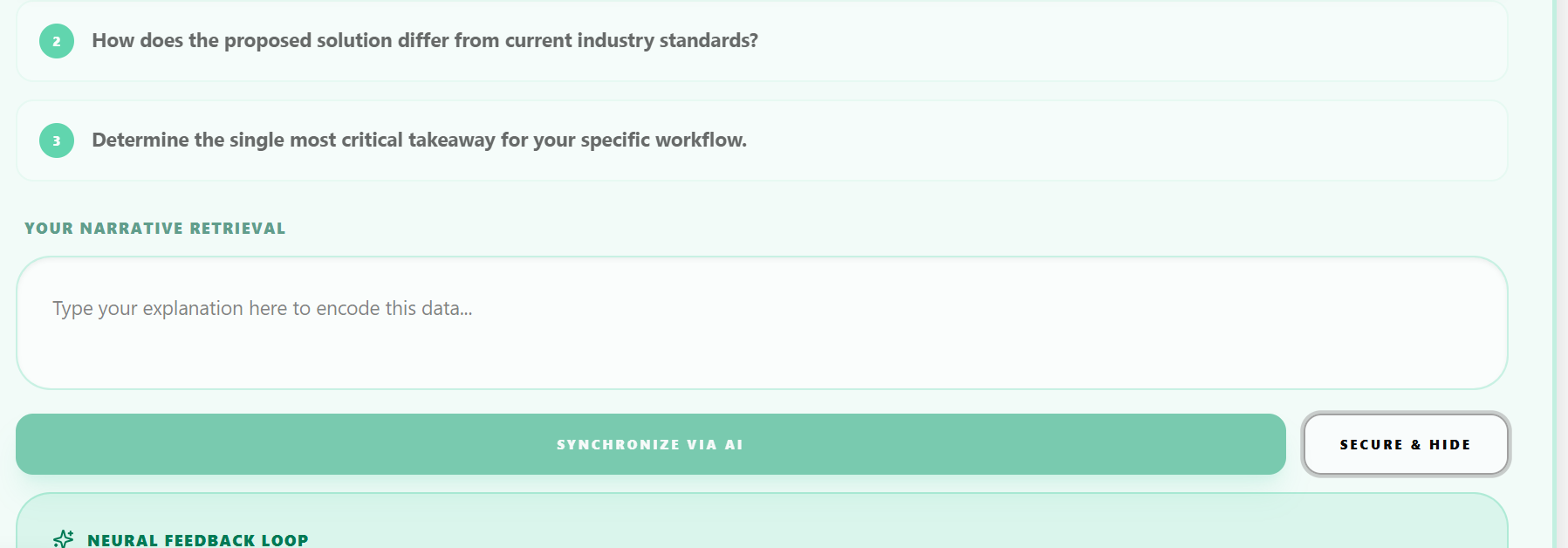Click 'Determine the single most critical takeaway' text
1568x548 pixels.
pyautogui.click(x=293, y=140)
